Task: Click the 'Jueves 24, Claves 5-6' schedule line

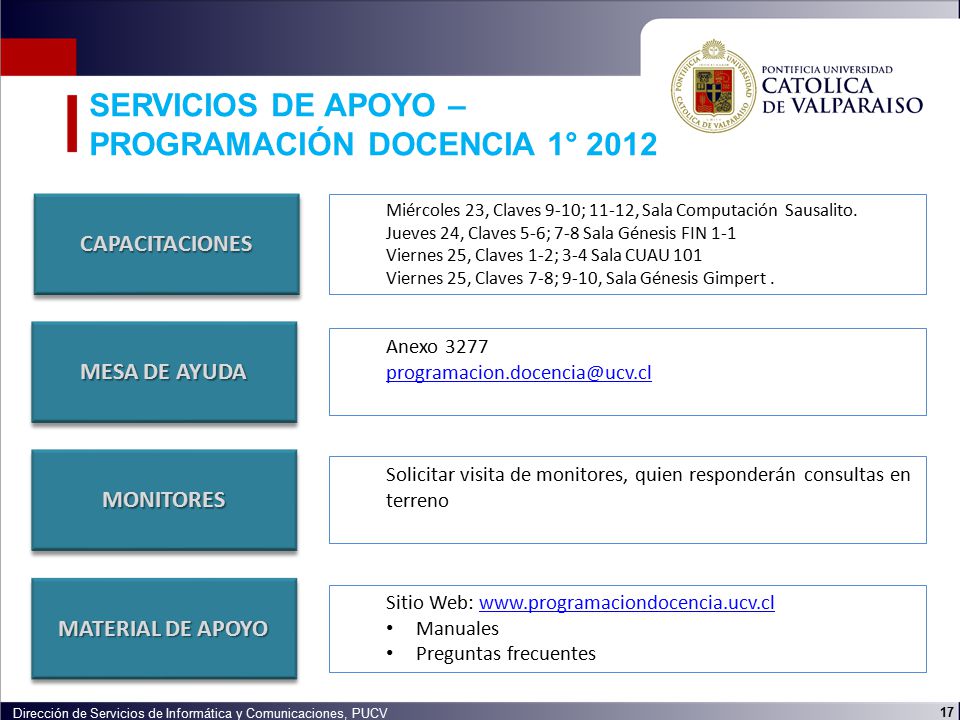Action: pyautogui.click(x=561, y=233)
